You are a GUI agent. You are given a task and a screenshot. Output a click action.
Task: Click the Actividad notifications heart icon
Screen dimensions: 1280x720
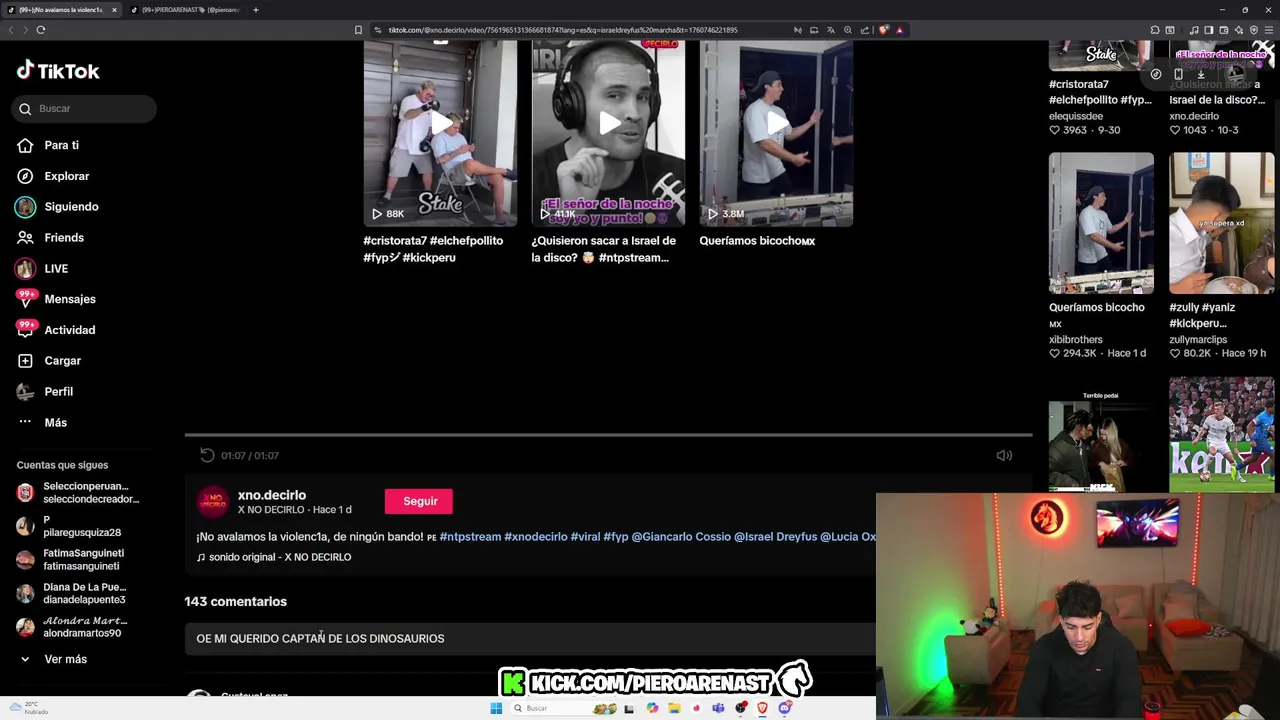(26, 329)
